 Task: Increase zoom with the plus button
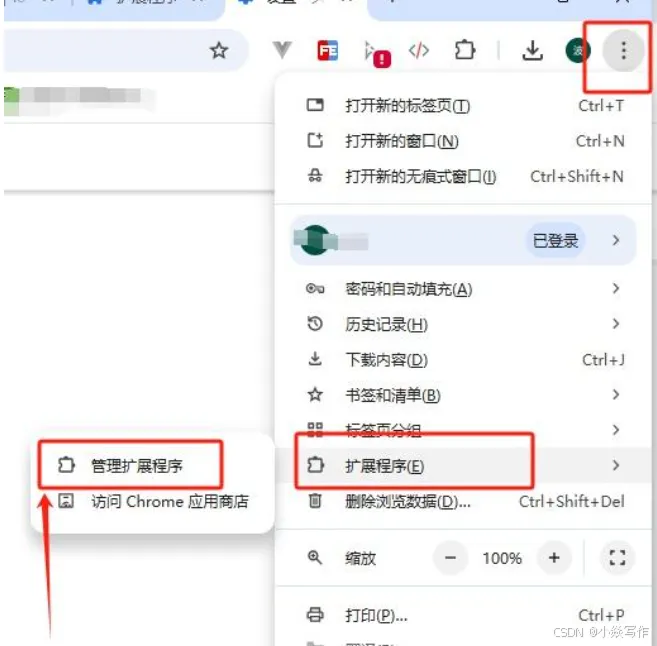pyautogui.click(x=554, y=558)
